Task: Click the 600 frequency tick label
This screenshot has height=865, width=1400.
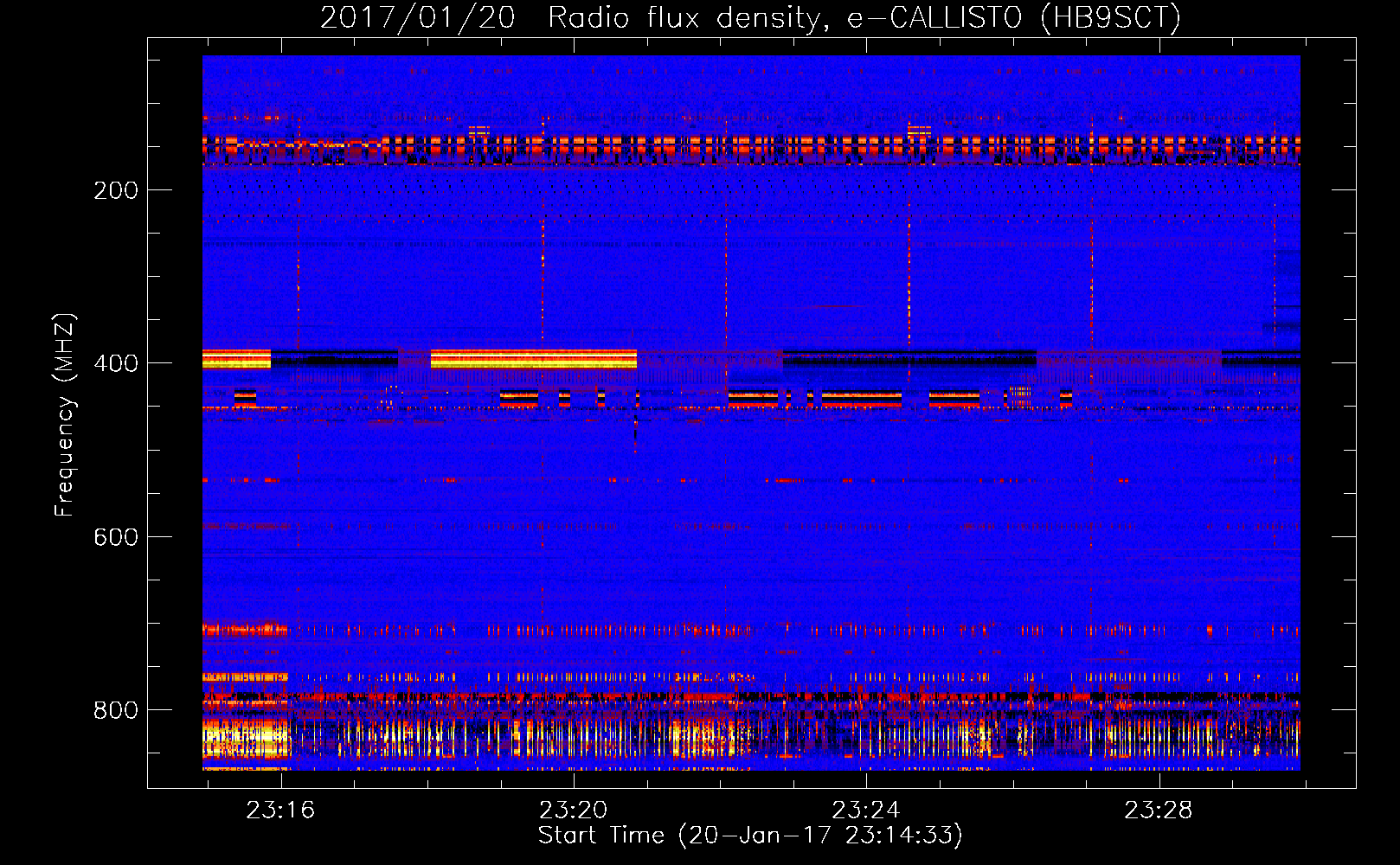Action: [116, 537]
